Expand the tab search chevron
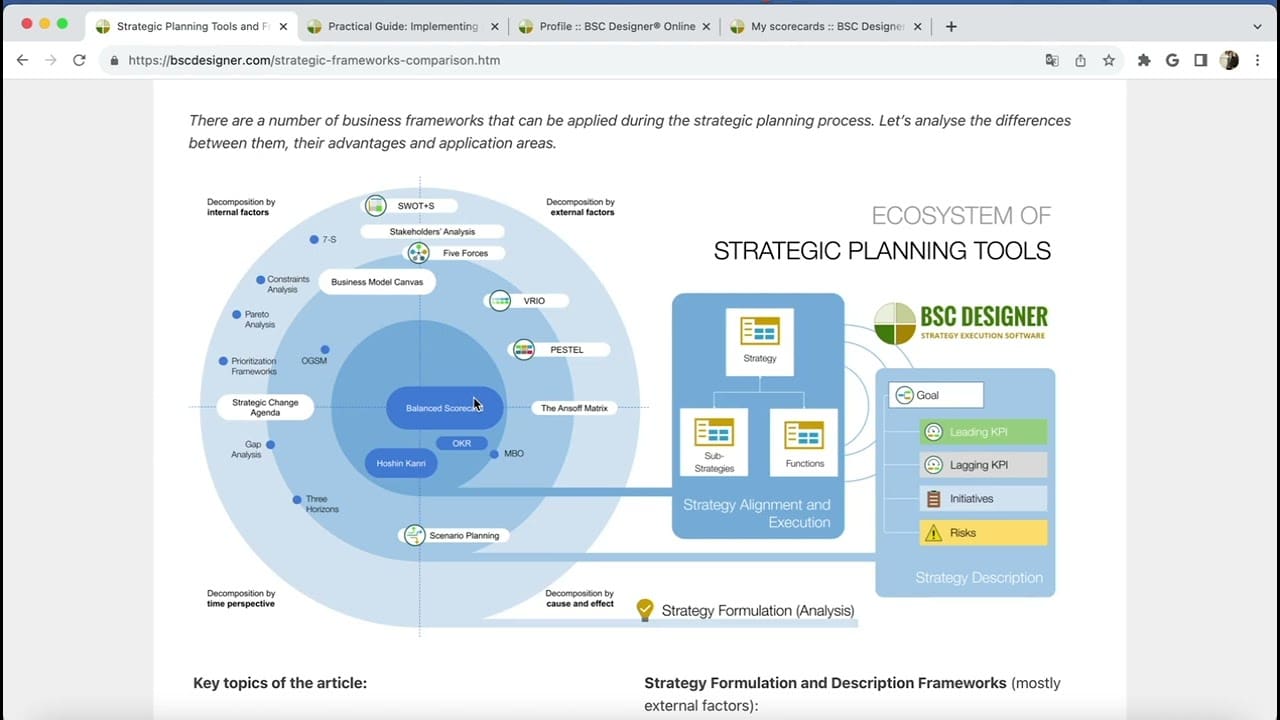Viewport: 1280px width, 720px height. (1257, 27)
